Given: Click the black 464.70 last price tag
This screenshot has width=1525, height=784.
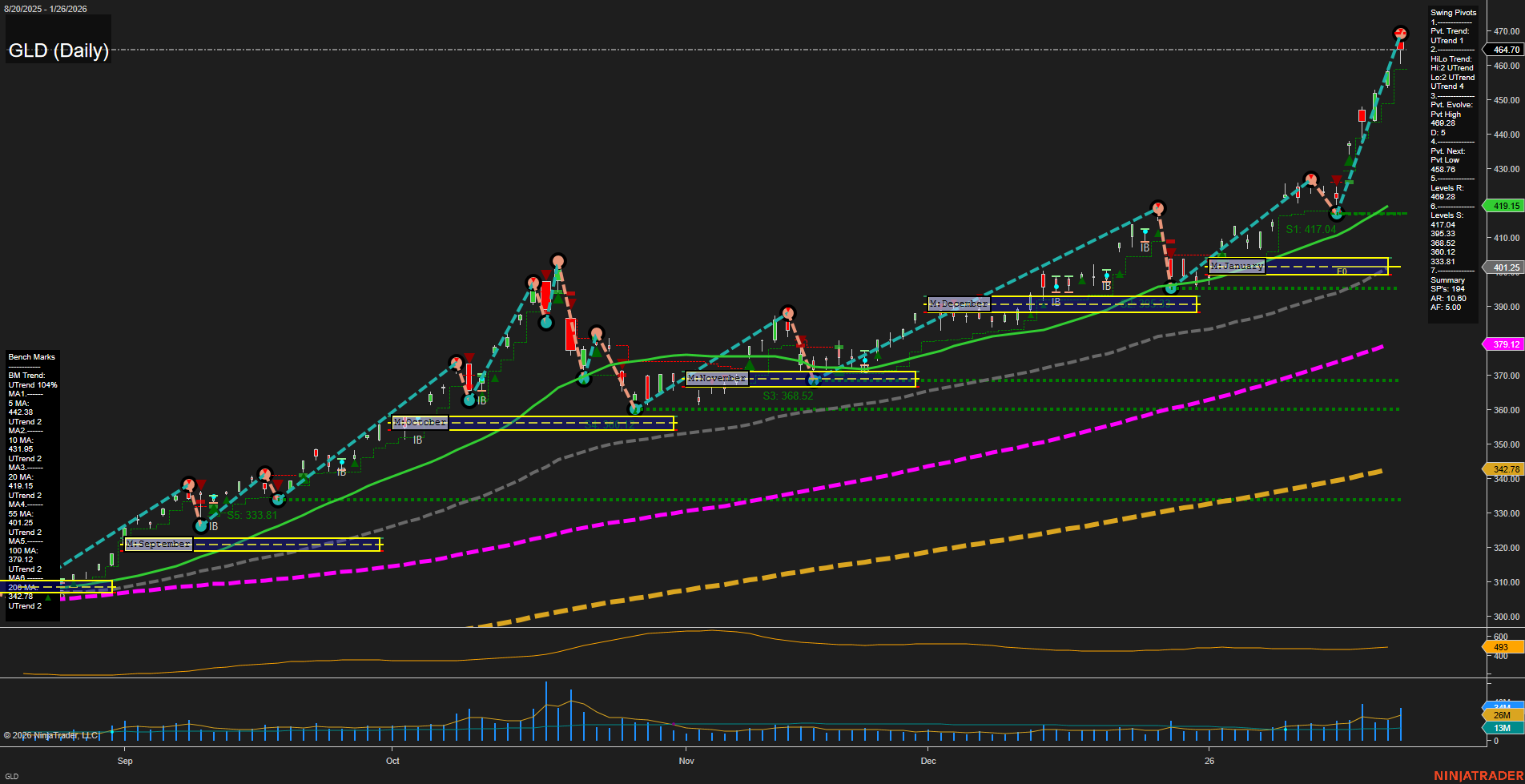Looking at the screenshot, I should (x=1505, y=50).
